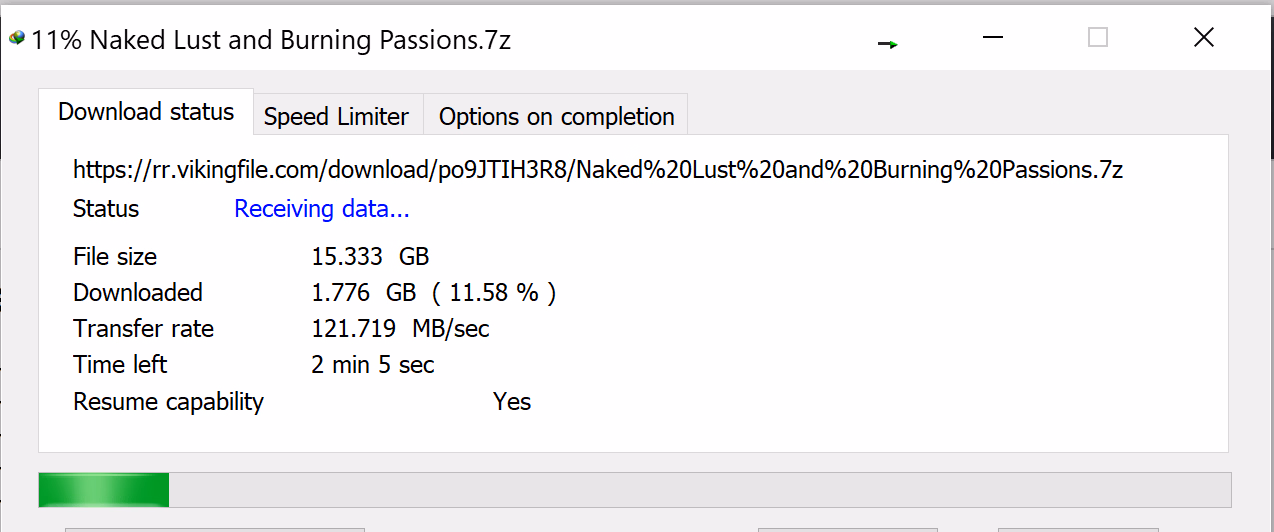
Task: Switch to the Download status tab
Action: click(x=146, y=112)
